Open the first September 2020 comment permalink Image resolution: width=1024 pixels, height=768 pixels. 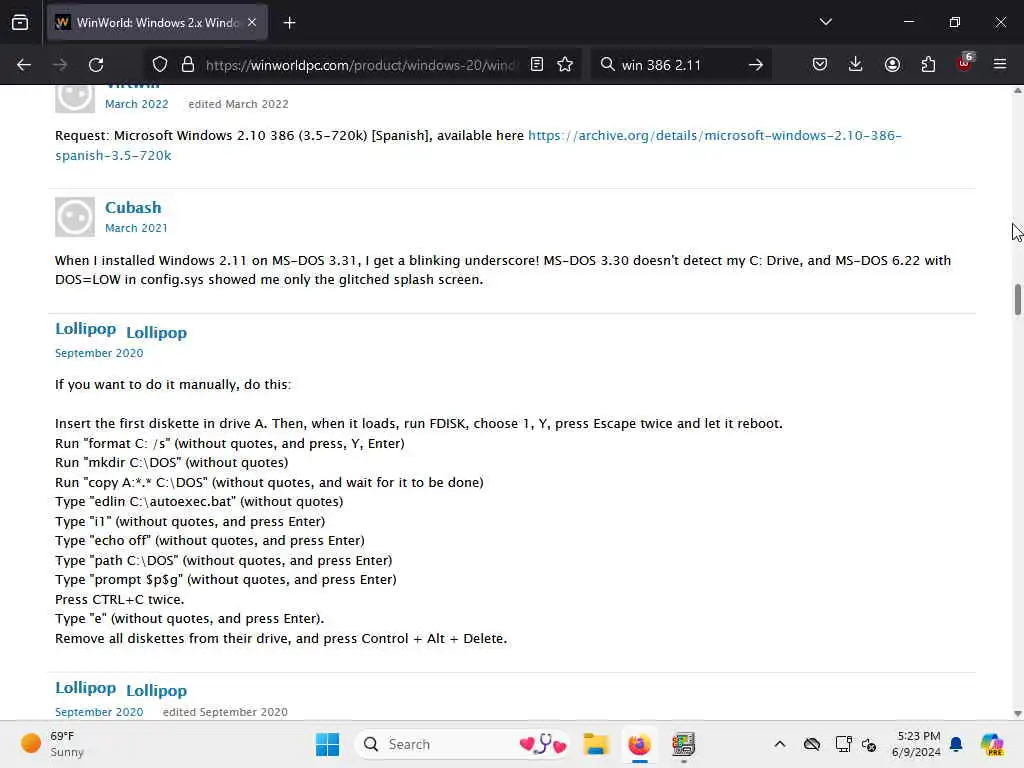[99, 353]
